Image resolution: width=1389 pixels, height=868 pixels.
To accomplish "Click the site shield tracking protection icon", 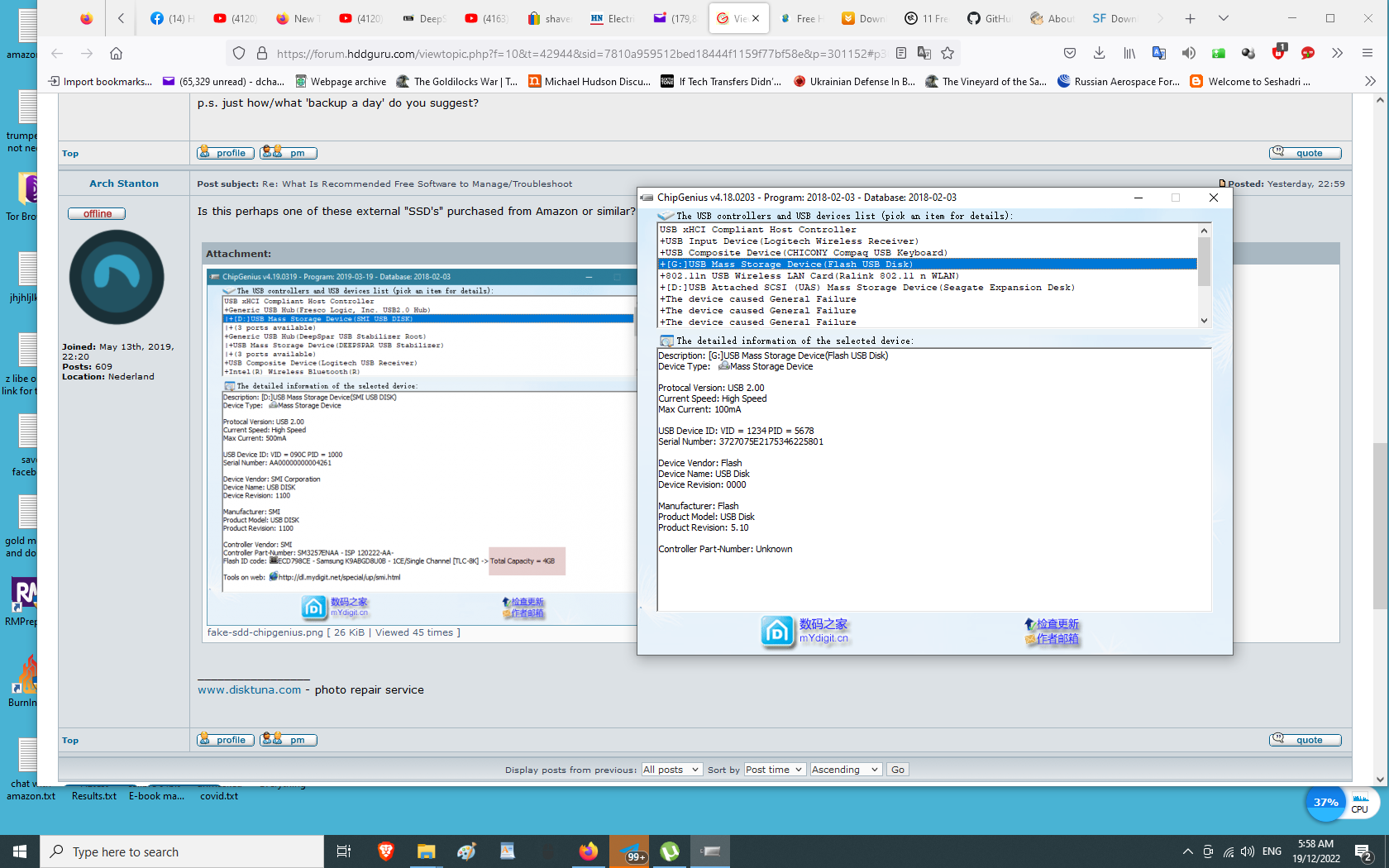I will pyautogui.click(x=239, y=54).
